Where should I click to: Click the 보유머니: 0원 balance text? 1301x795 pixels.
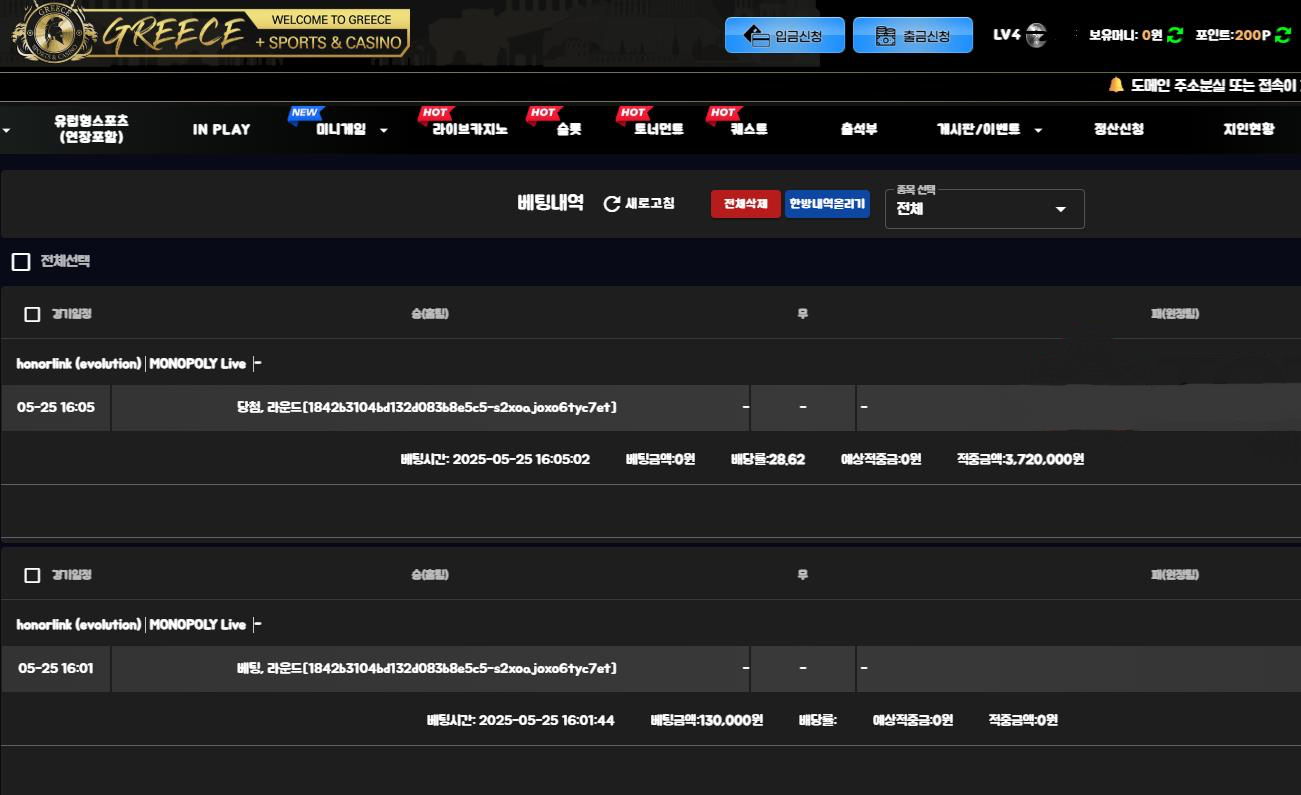click(1125, 35)
